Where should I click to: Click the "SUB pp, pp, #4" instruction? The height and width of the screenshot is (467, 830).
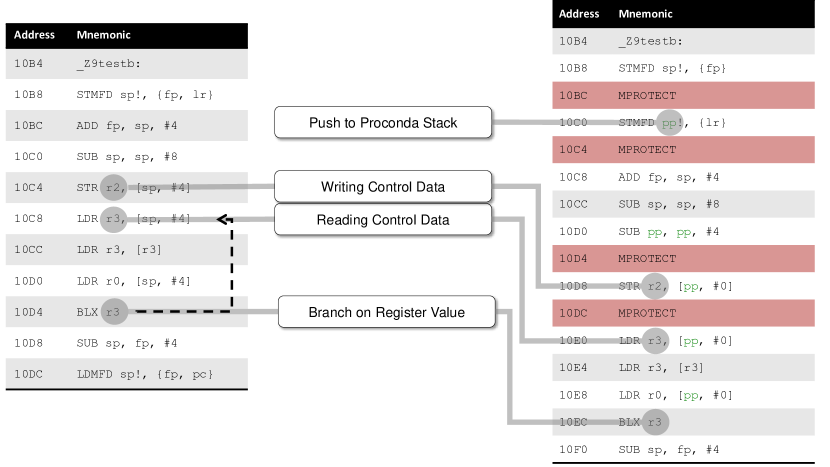[668, 232]
